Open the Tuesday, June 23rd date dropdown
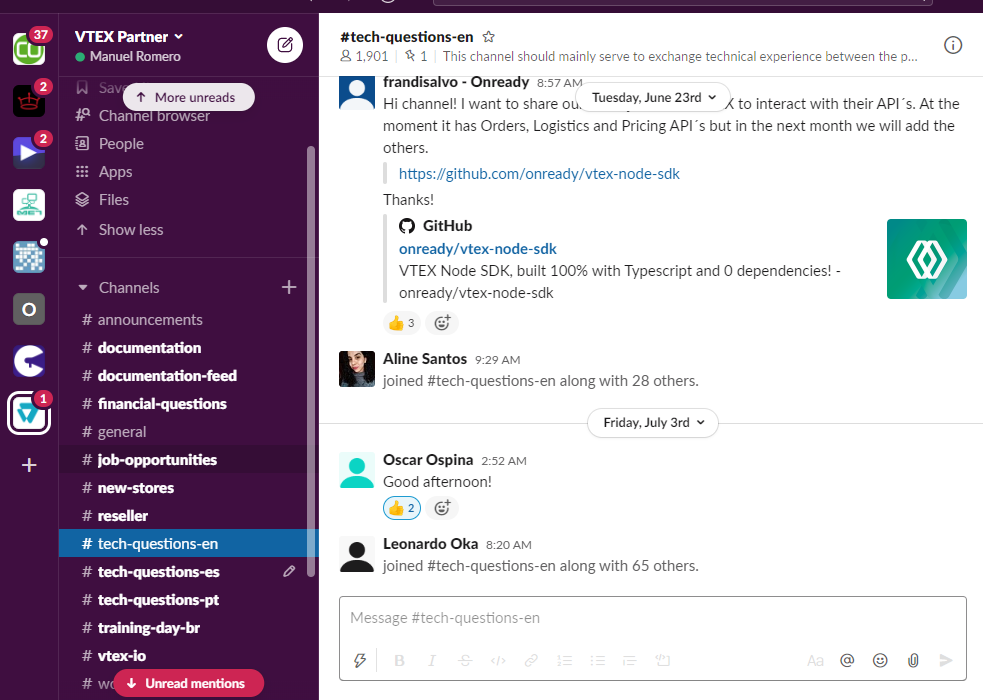 653,97
